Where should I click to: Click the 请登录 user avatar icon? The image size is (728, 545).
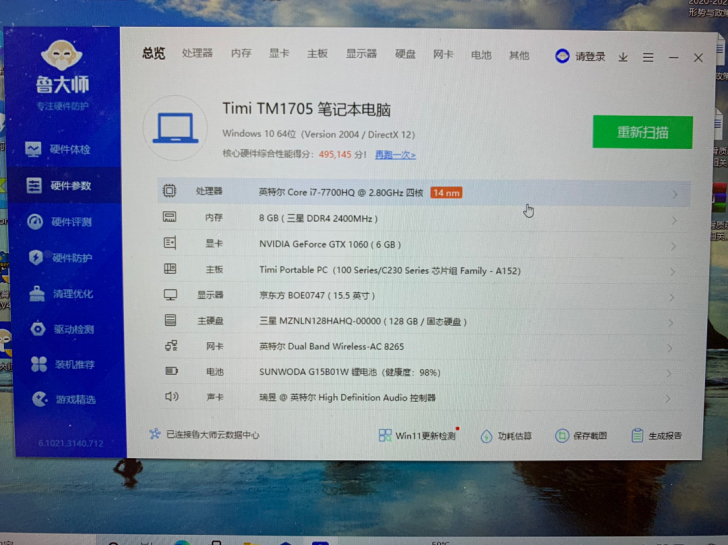tap(562, 56)
